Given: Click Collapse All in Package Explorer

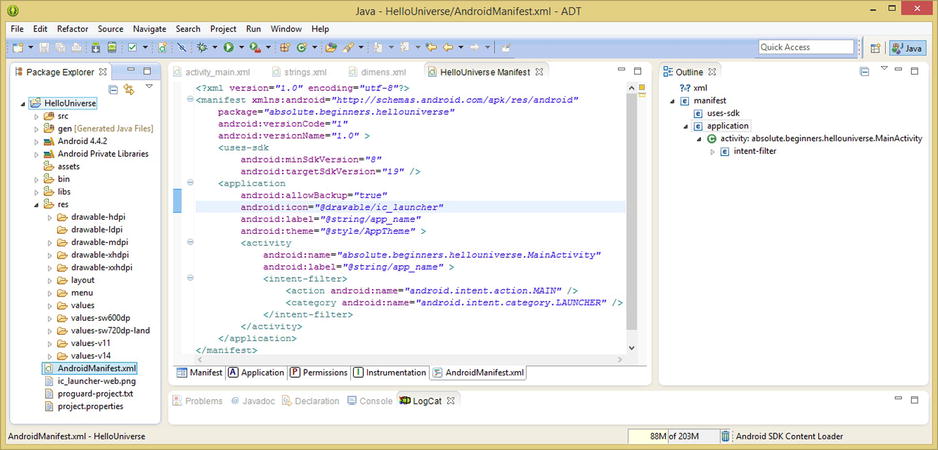Looking at the screenshot, I should (x=111, y=91).
